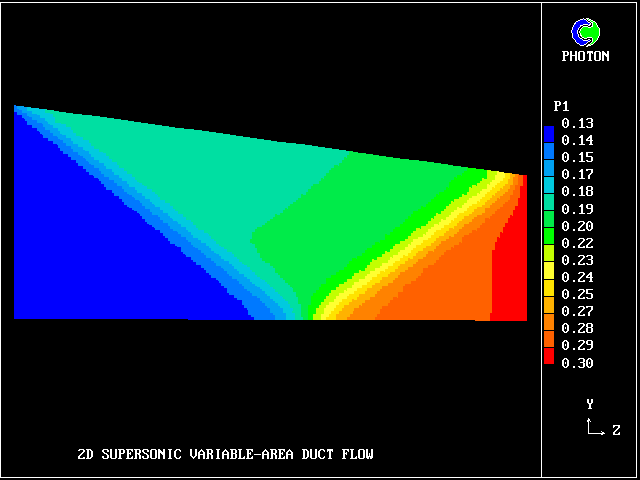Image resolution: width=640 pixels, height=480 pixels.
Task: Click the 0.22 legend value label
Action: (577, 243)
